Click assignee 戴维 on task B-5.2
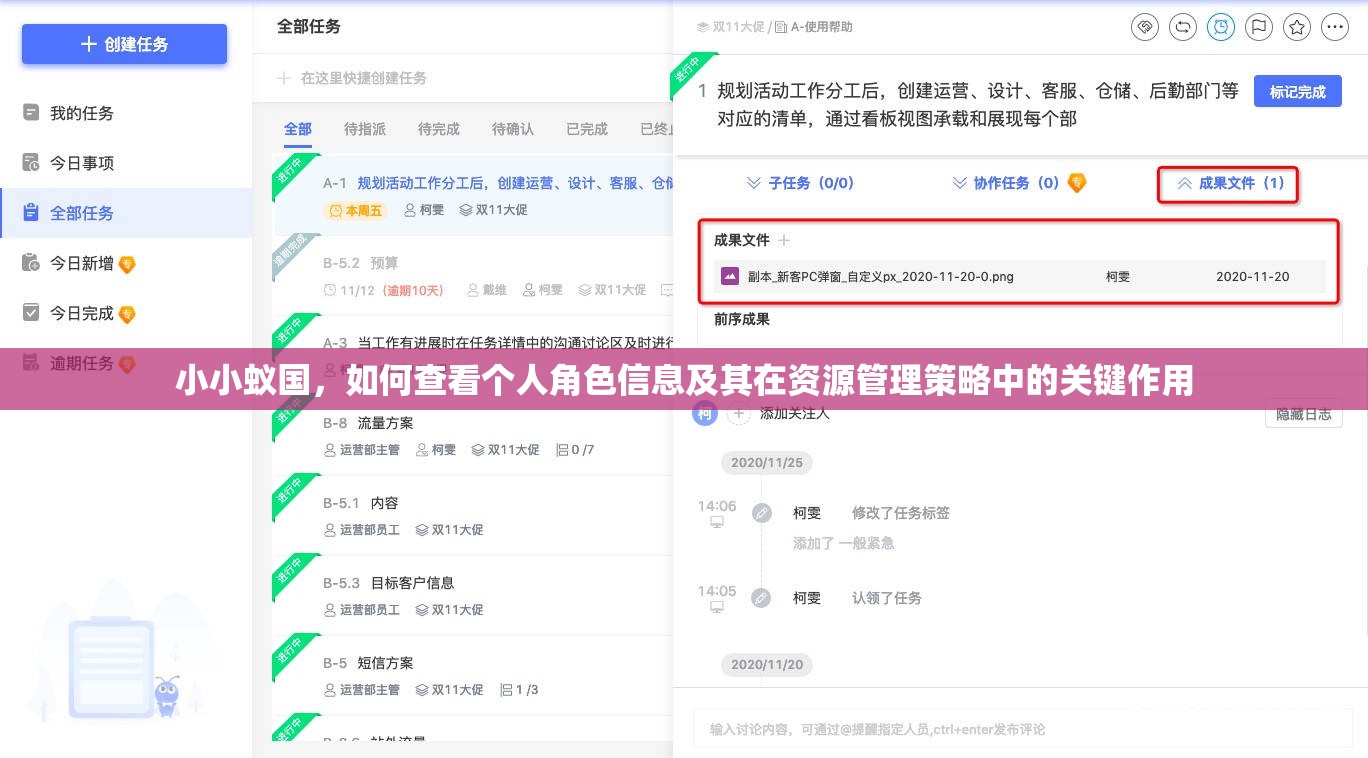The height and width of the screenshot is (758, 1368). pyautogui.click(x=486, y=290)
